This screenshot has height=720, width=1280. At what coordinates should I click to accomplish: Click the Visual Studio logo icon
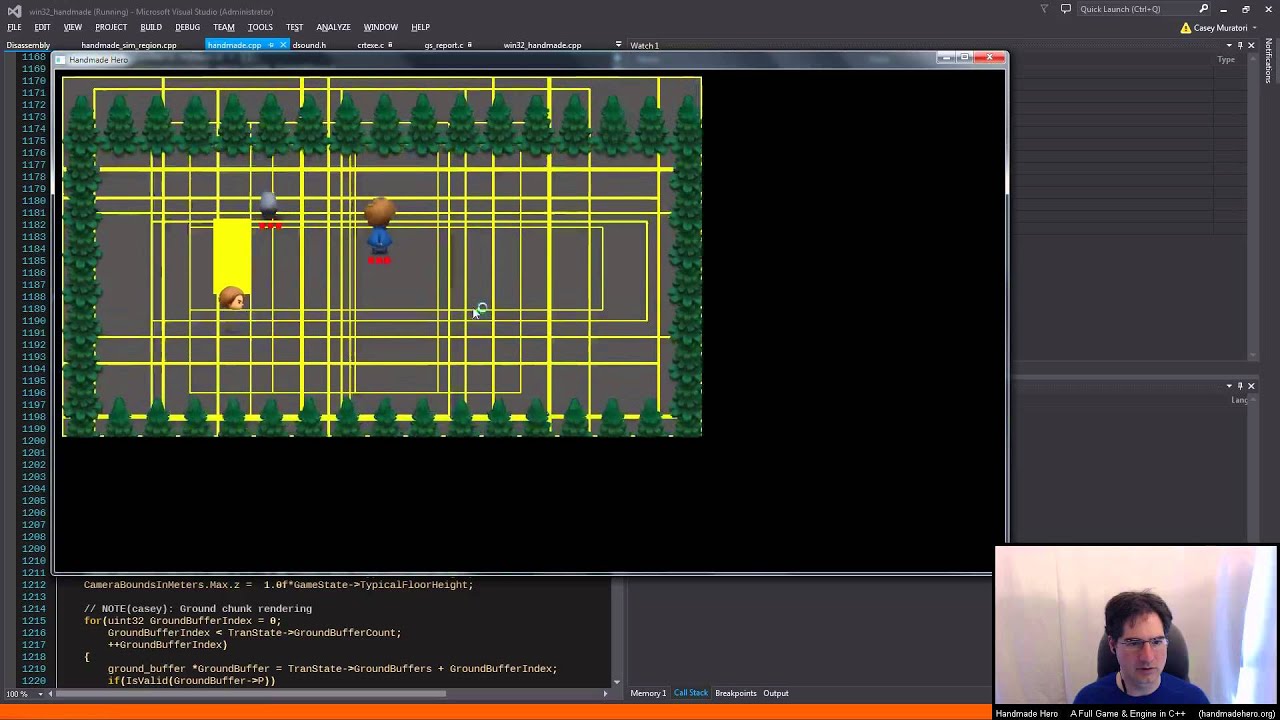(x=14, y=10)
